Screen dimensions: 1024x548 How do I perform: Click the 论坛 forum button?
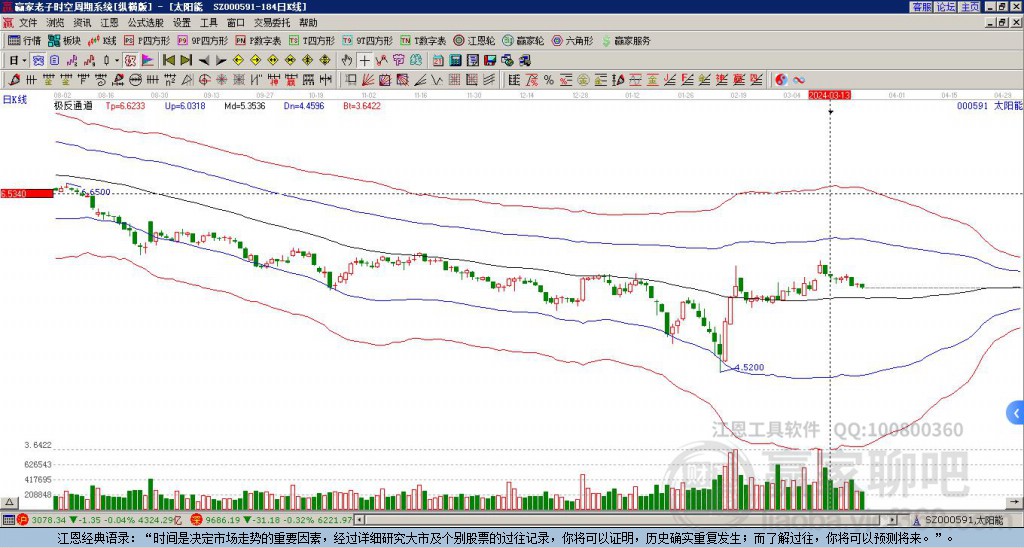coord(945,7)
